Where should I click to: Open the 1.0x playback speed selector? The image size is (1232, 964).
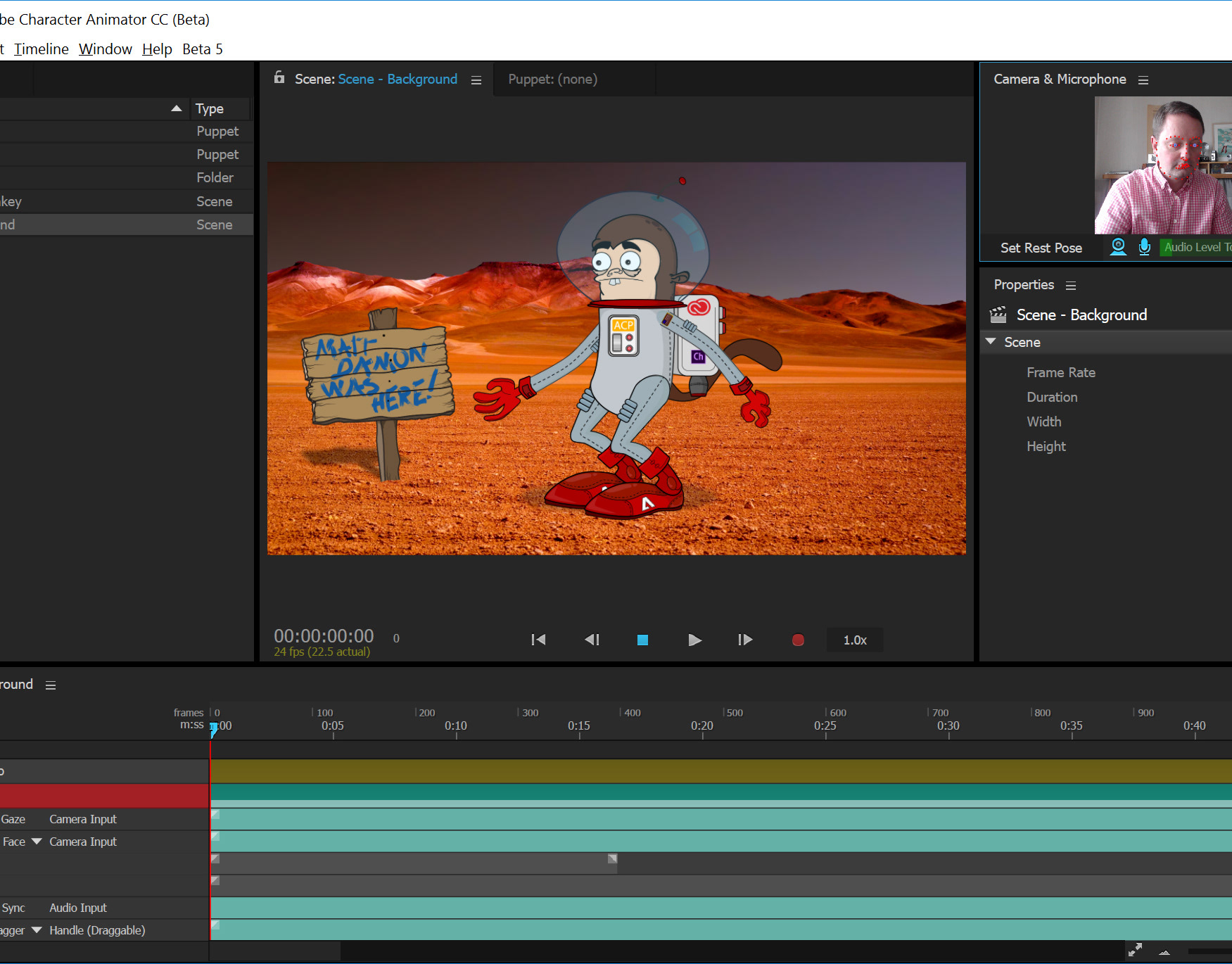[855, 640]
